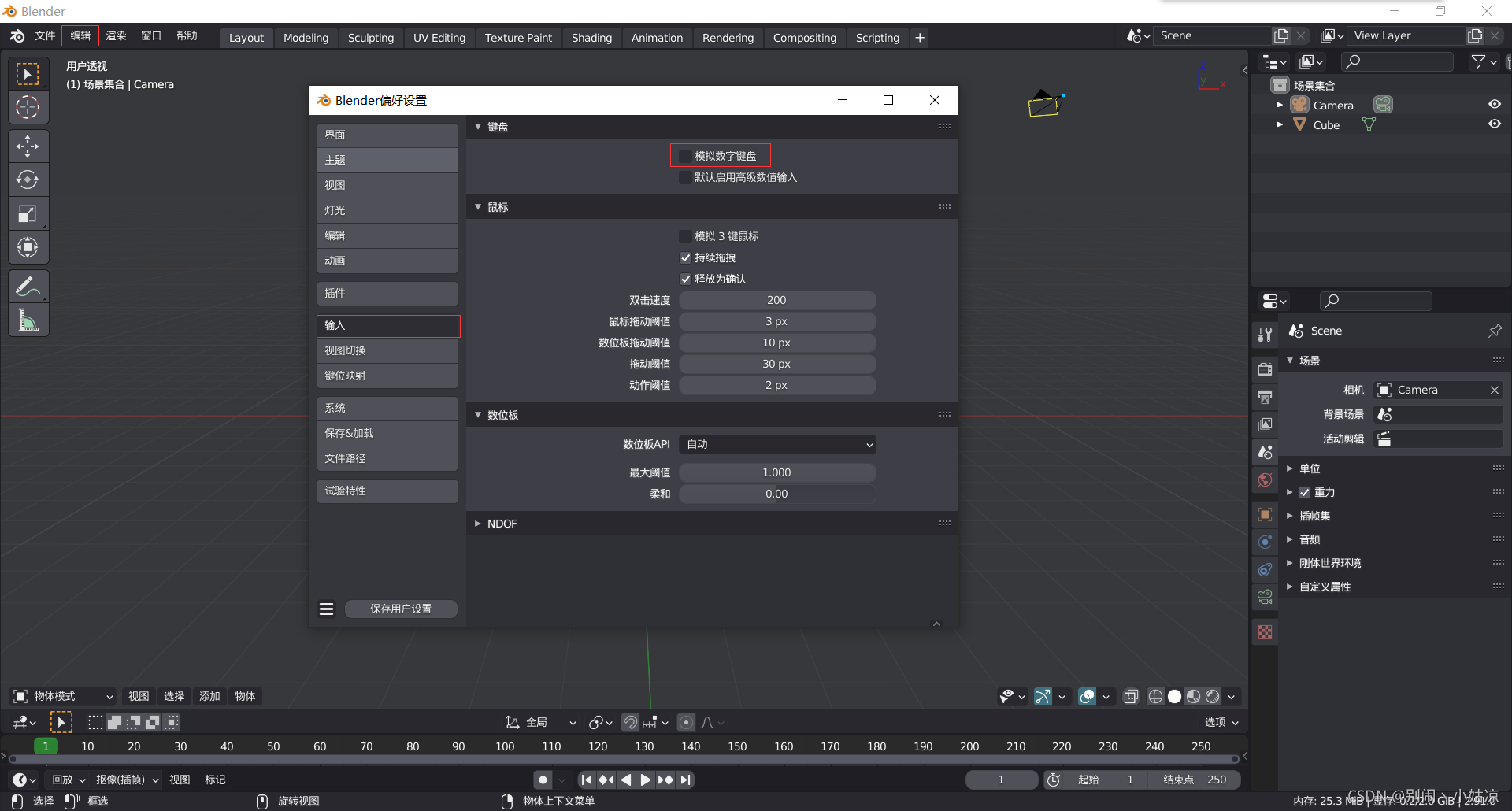This screenshot has height=811, width=1512.
Task: Collapse the 鼠标 panel
Action: tap(478, 207)
